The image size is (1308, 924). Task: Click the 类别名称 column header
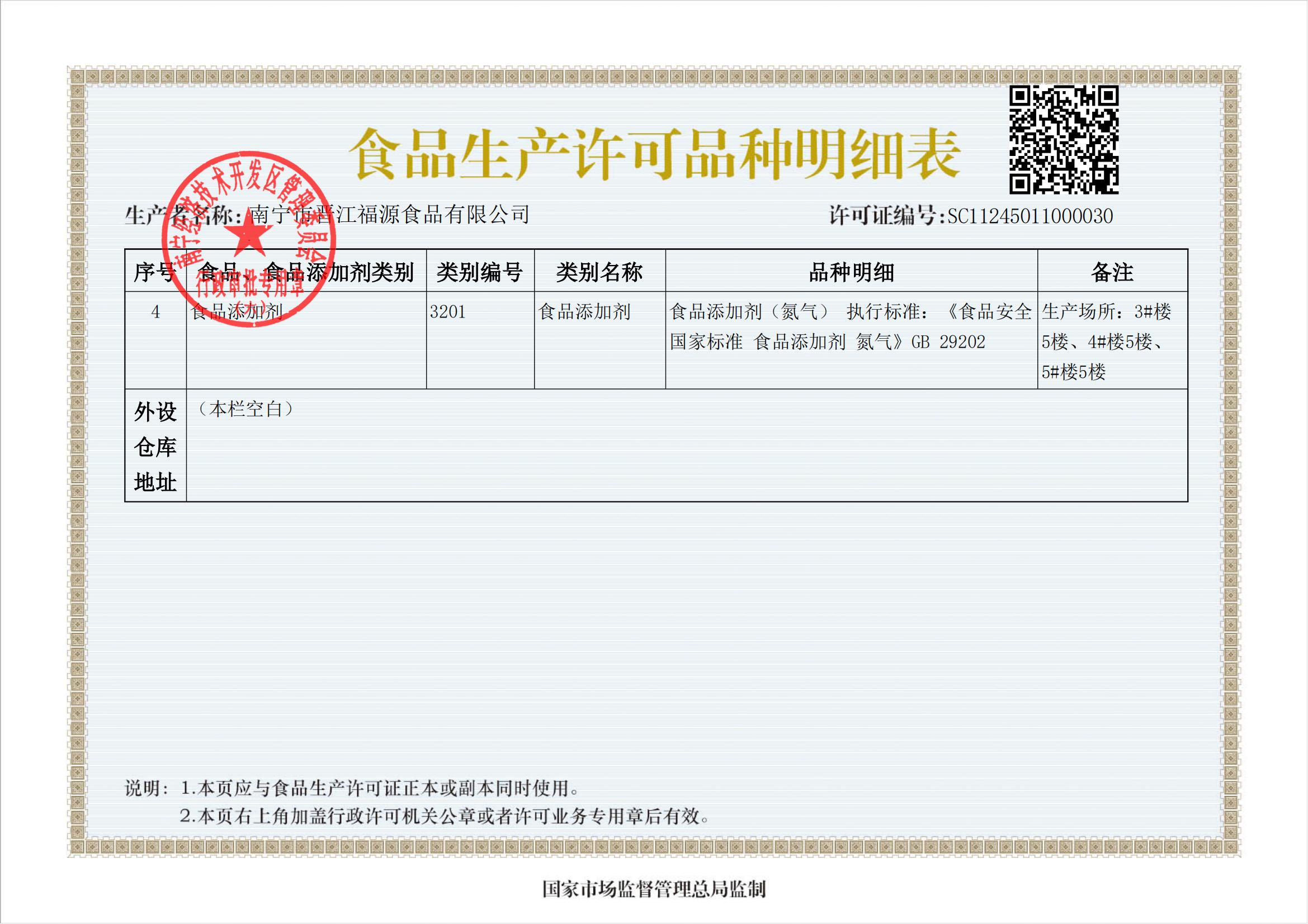(x=599, y=272)
